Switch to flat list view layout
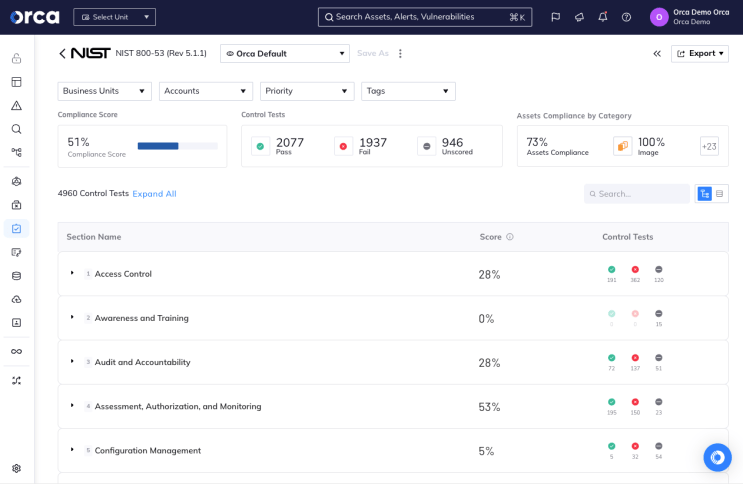Image resolution: width=743 pixels, height=484 pixels. pyautogui.click(x=720, y=194)
